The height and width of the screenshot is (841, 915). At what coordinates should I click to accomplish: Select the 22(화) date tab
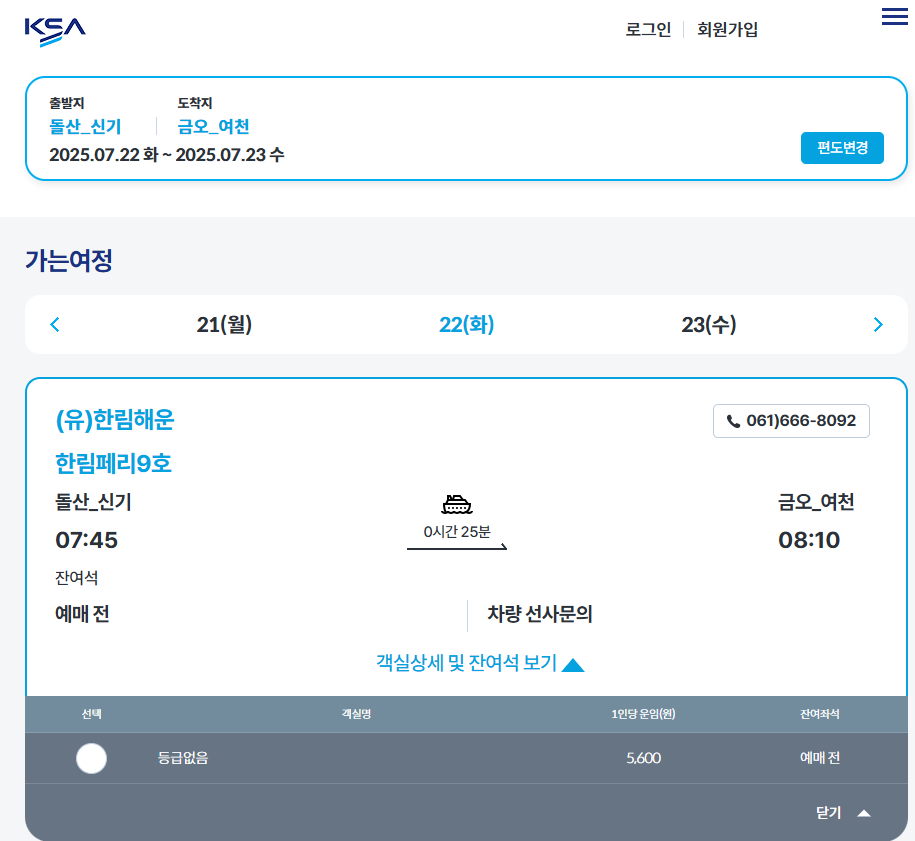click(x=466, y=324)
